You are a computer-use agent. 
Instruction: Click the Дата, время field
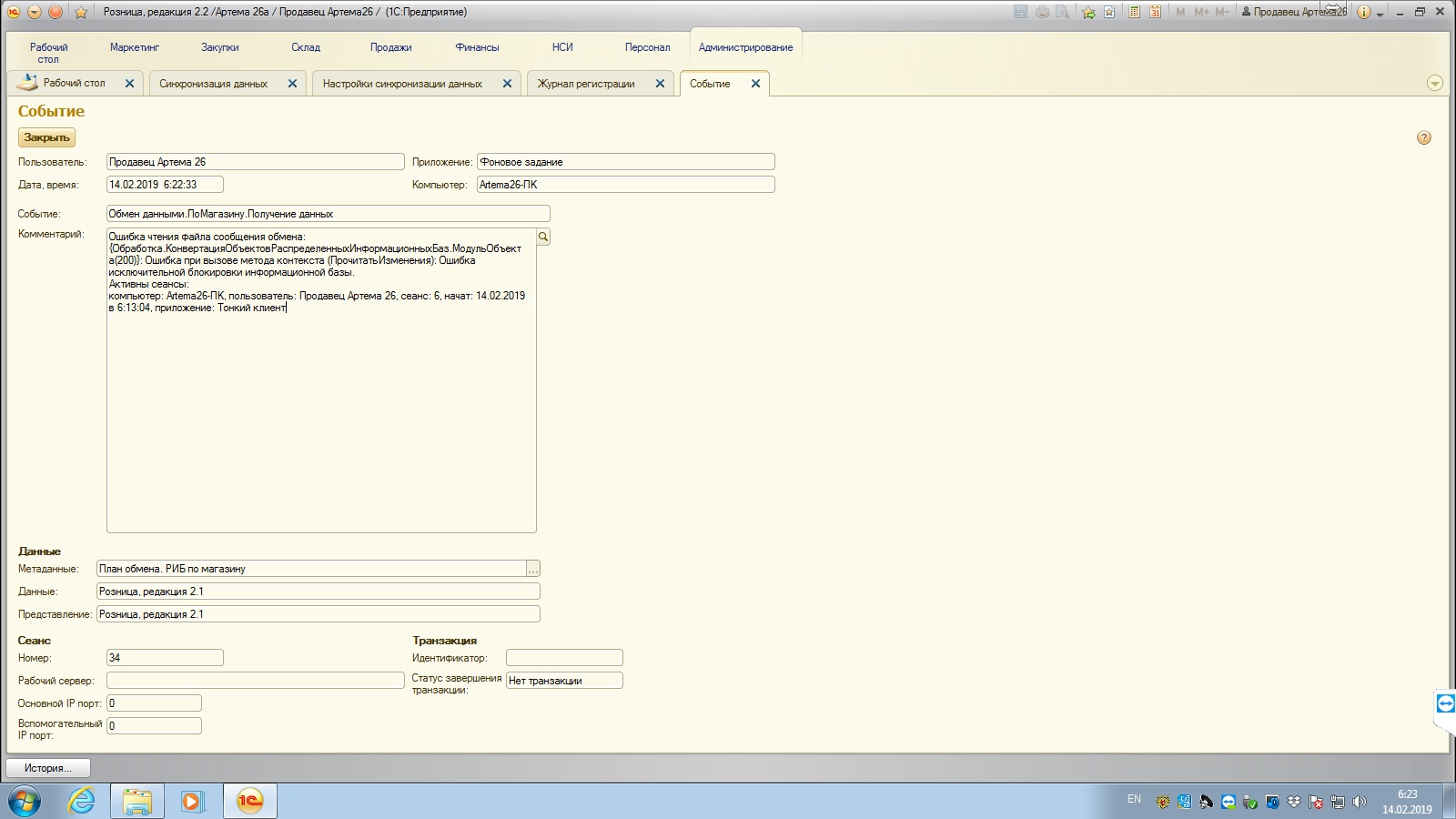click(x=165, y=185)
